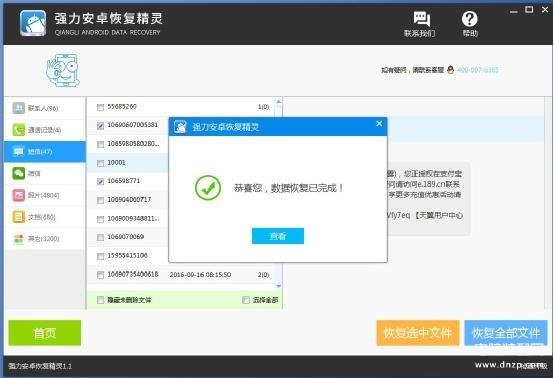
Task: Click the contacts category icon
Action: 19,108
